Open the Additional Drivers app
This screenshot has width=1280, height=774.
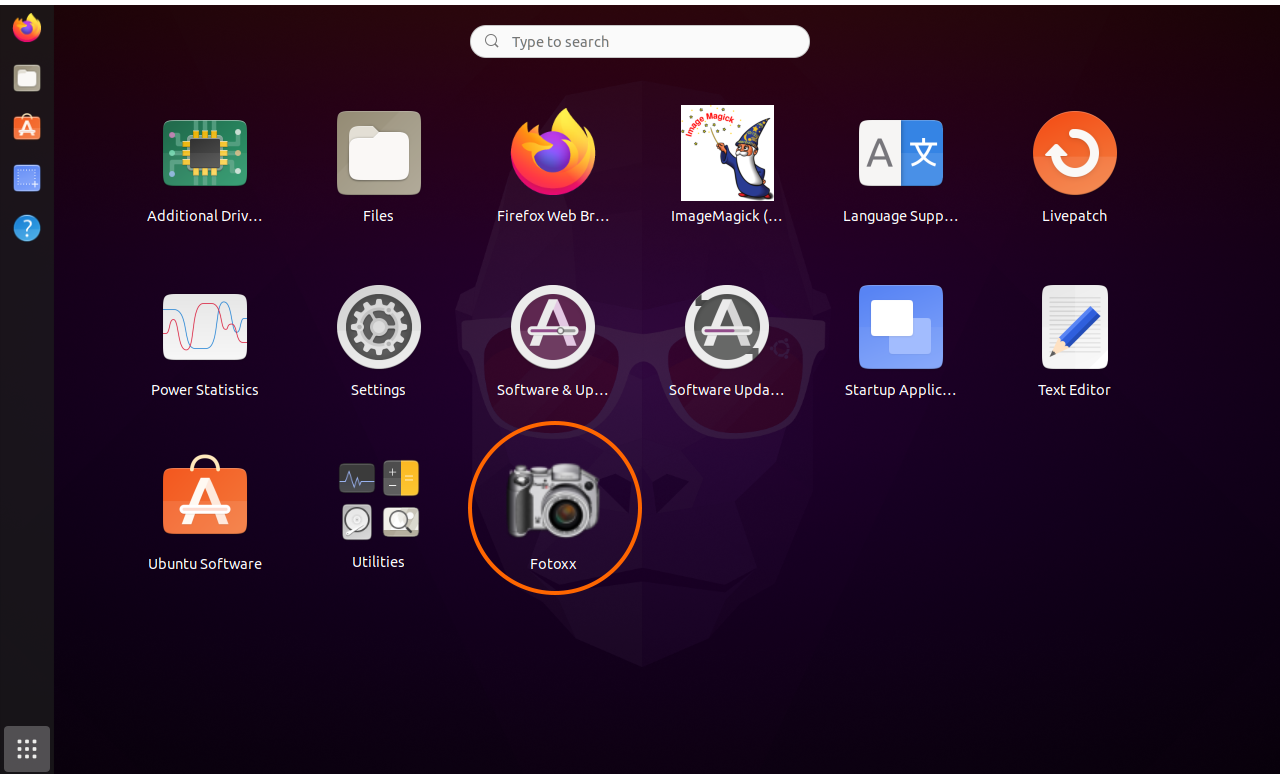click(x=205, y=153)
